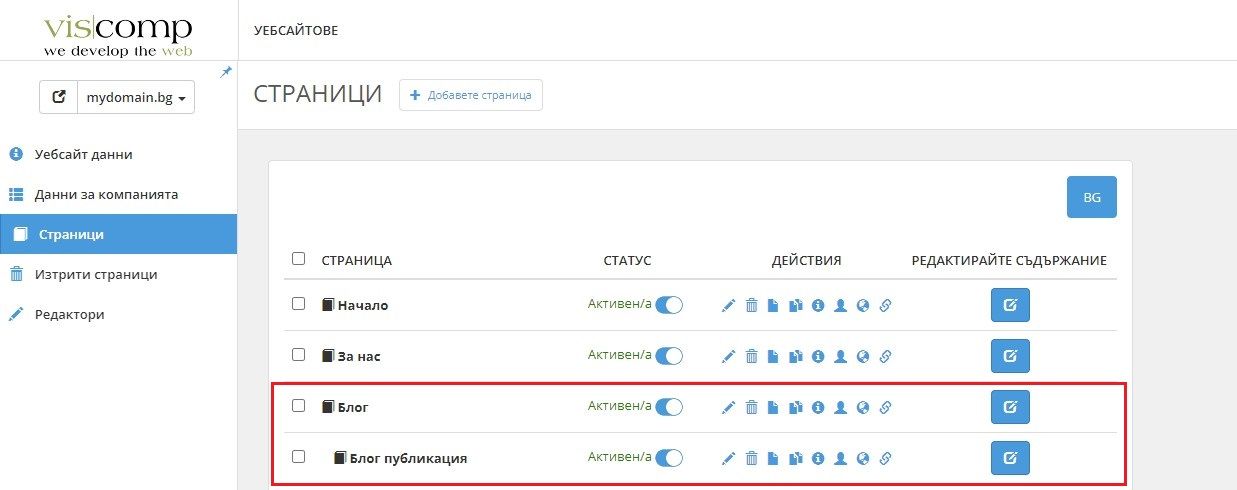Viewport: 1237px width, 490px height.
Task: Click the copy pages icon for Блог
Action: pos(795,407)
